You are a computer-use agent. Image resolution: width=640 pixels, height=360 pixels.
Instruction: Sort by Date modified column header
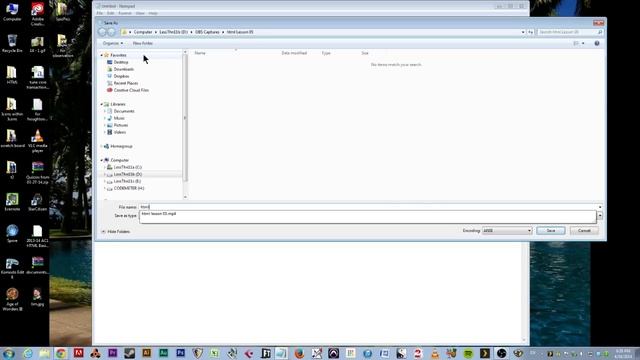[x=294, y=53]
